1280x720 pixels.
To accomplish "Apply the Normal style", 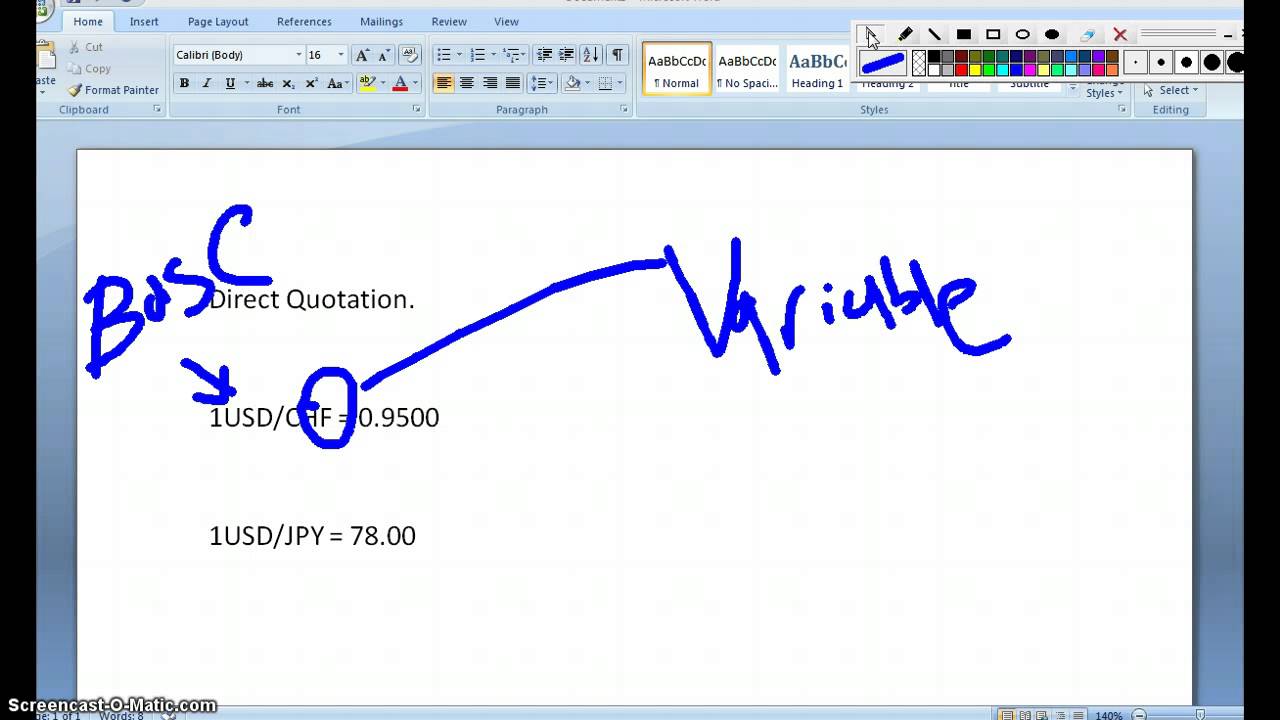I will pyautogui.click(x=677, y=69).
